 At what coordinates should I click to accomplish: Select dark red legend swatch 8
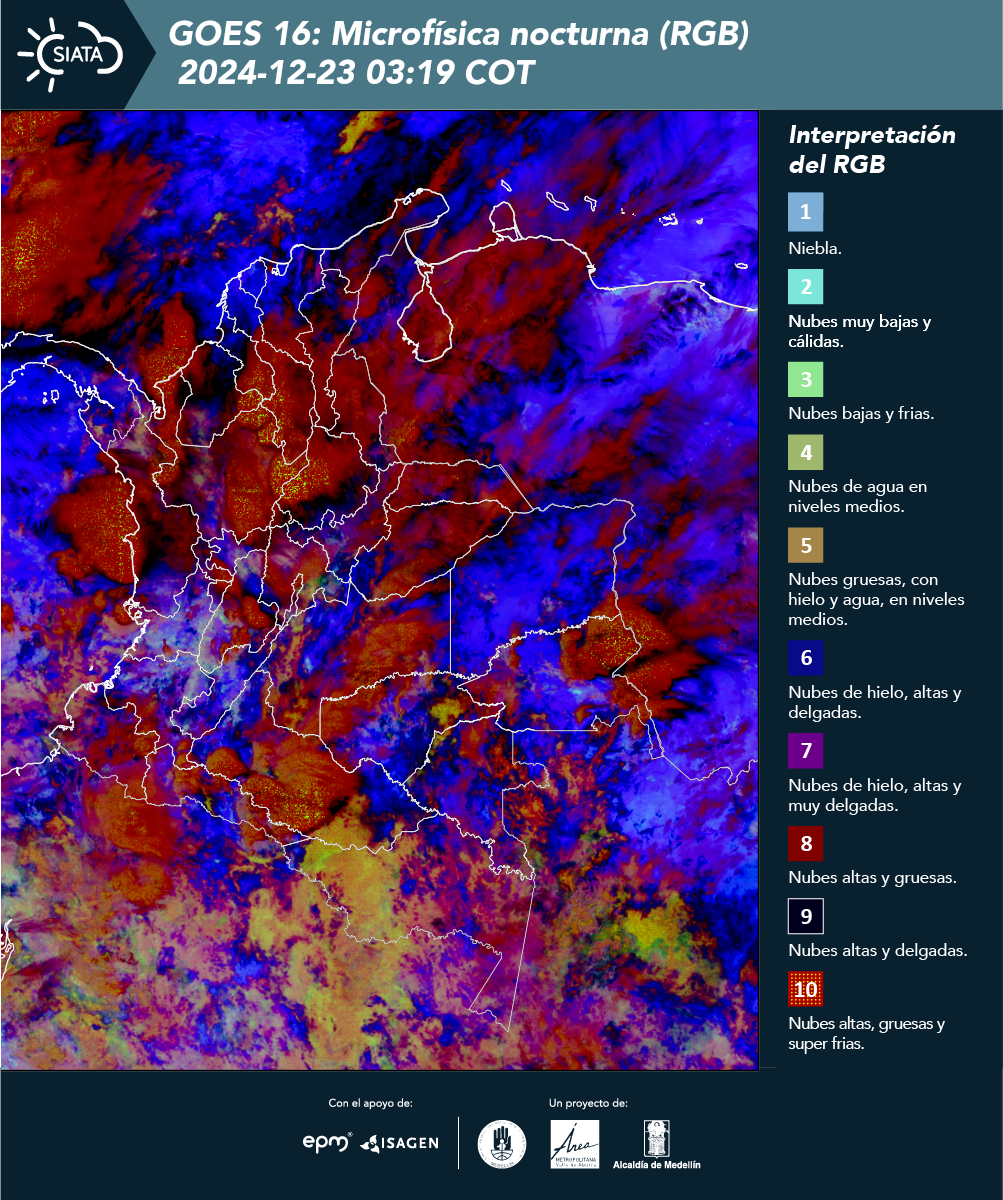[805, 843]
